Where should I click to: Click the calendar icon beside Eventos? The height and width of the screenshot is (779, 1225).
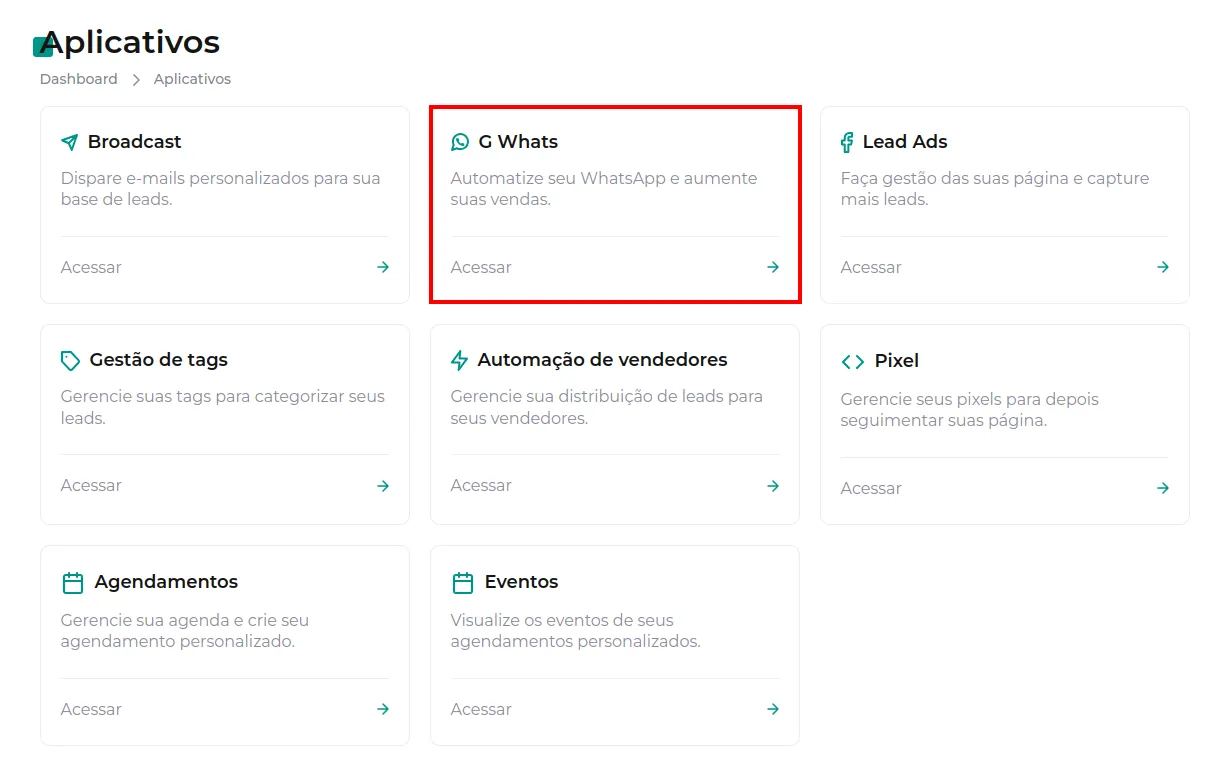(x=462, y=582)
